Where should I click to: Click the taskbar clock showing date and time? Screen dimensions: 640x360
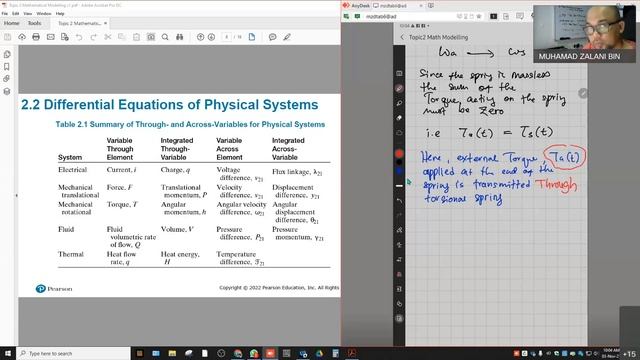click(611, 353)
